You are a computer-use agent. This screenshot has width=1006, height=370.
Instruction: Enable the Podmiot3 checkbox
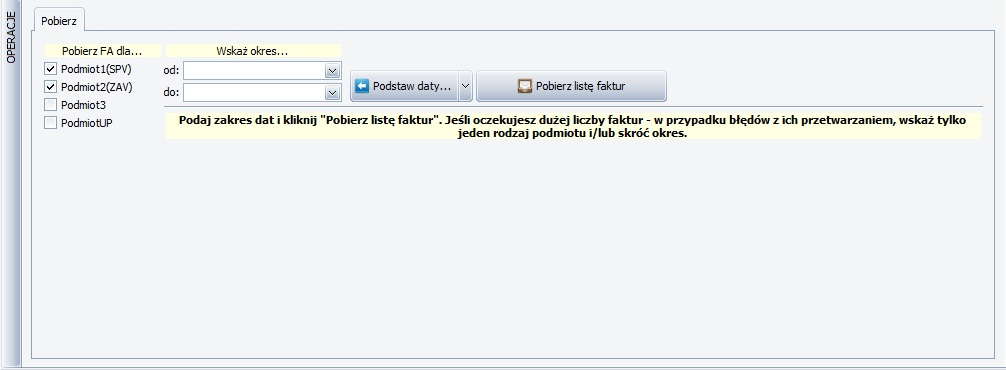point(50,105)
